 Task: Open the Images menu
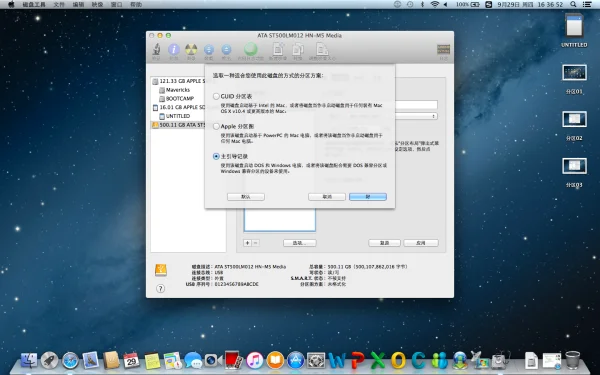pyautogui.click(x=98, y=5)
